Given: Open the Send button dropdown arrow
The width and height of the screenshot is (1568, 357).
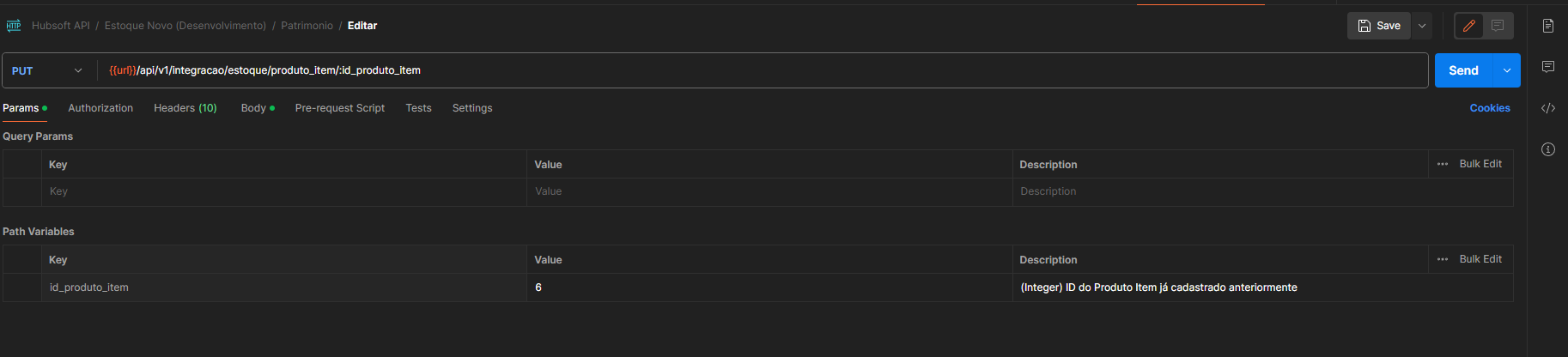Looking at the screenshot, I should click(1507, 70).
